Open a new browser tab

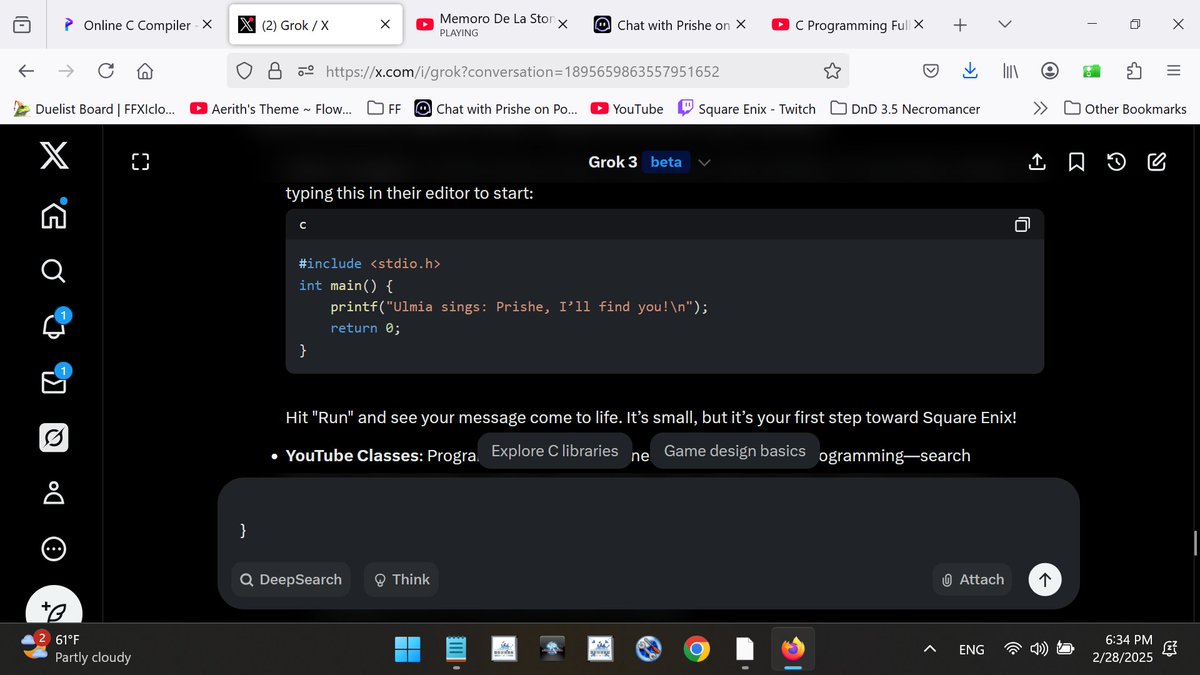960,24
